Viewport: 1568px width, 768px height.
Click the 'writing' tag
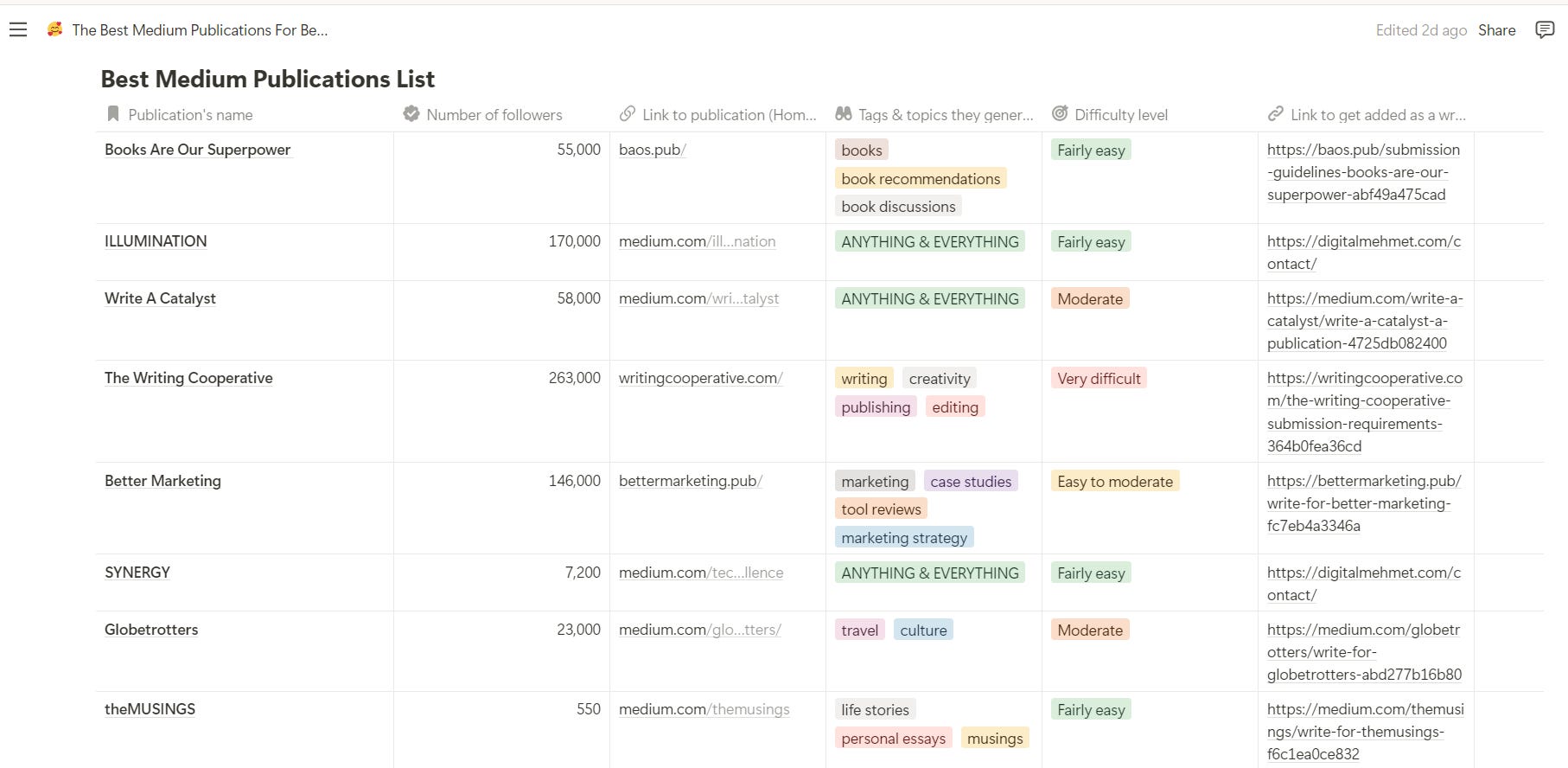[864, 379]
